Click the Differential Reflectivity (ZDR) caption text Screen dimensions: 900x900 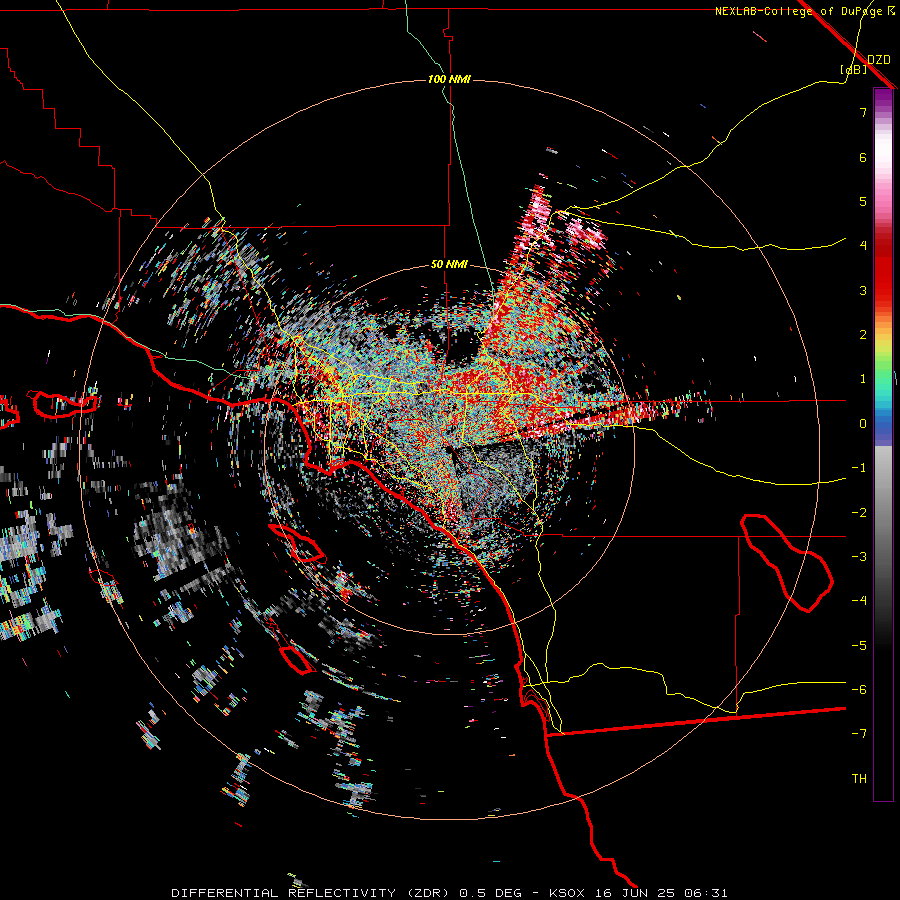coord(312,893)
